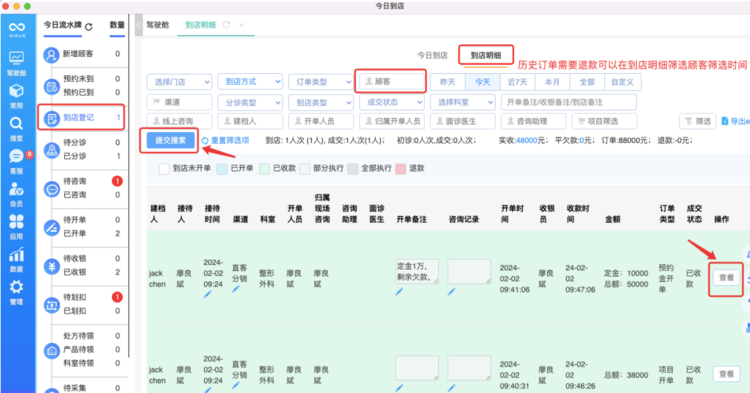The height and width of the screenshot is (393, 750).
Task: Open 会员 members icon in sidebar
Action: click(x=16, y=194)
